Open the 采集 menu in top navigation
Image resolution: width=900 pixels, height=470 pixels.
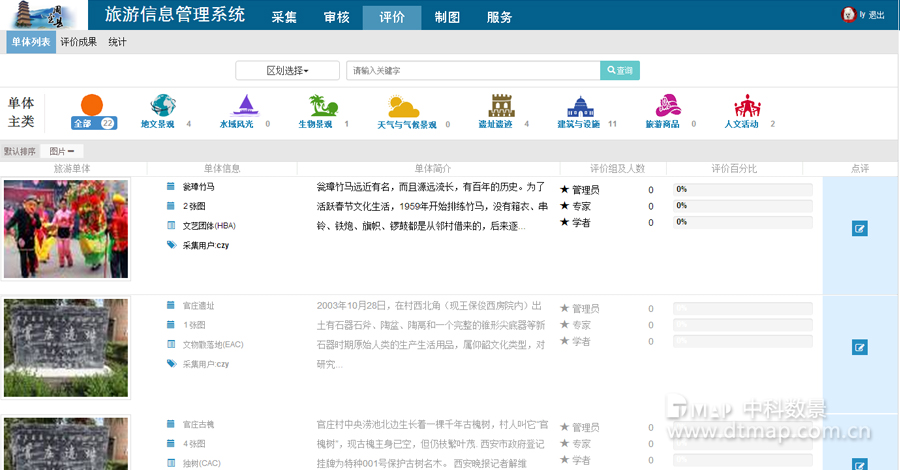click(284, 17)
